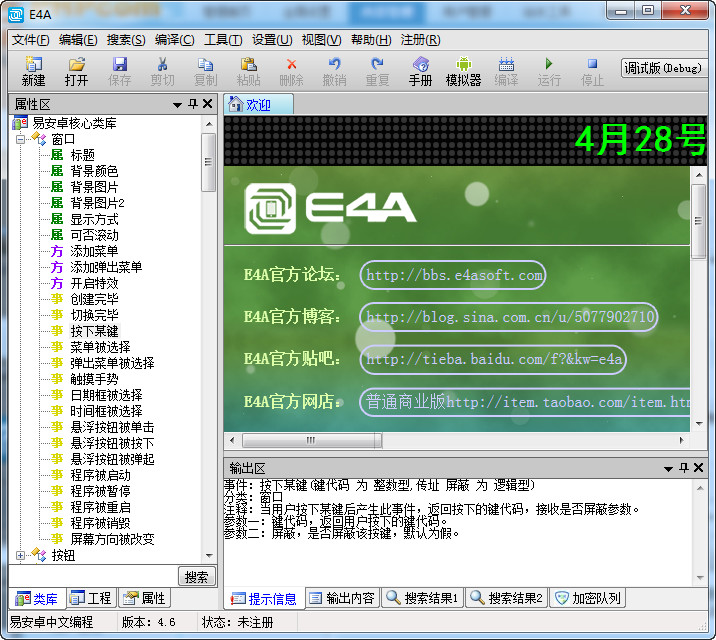Click the 复制 (Copy) toolbar icon

tap(205, 64)
